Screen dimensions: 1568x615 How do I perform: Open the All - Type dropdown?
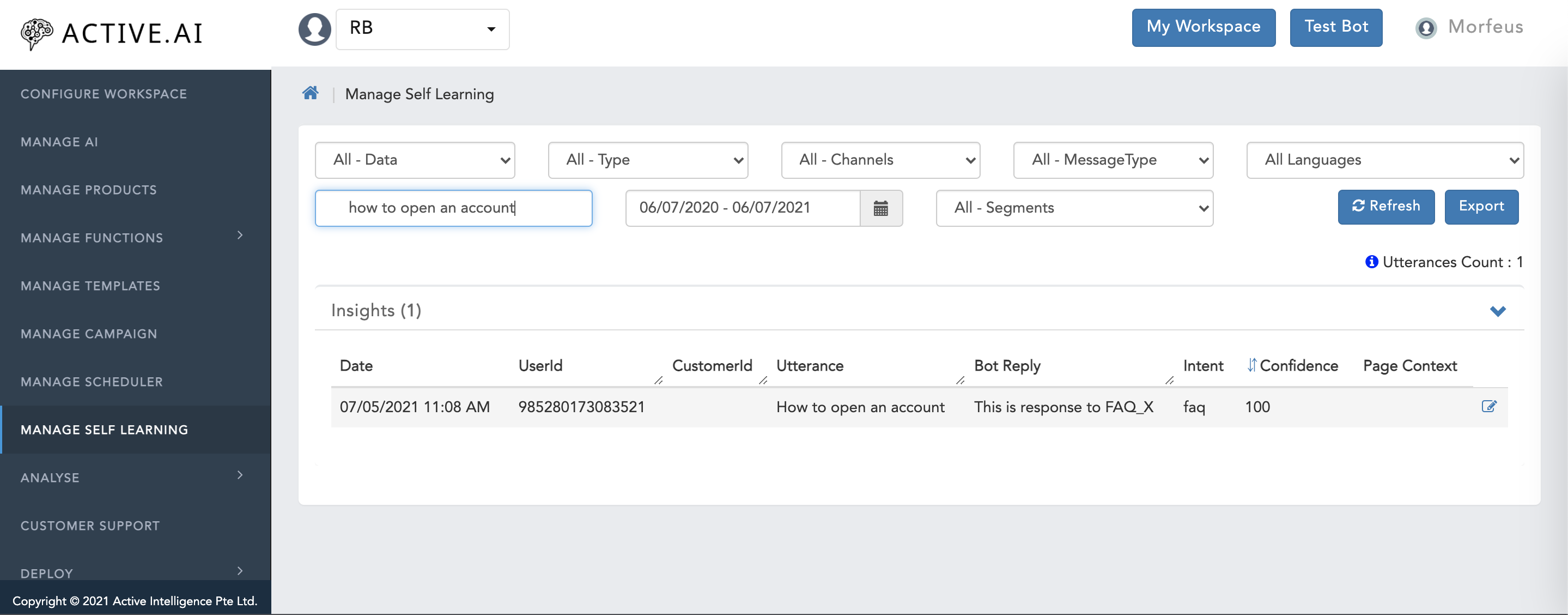click(x=648, y=160)
